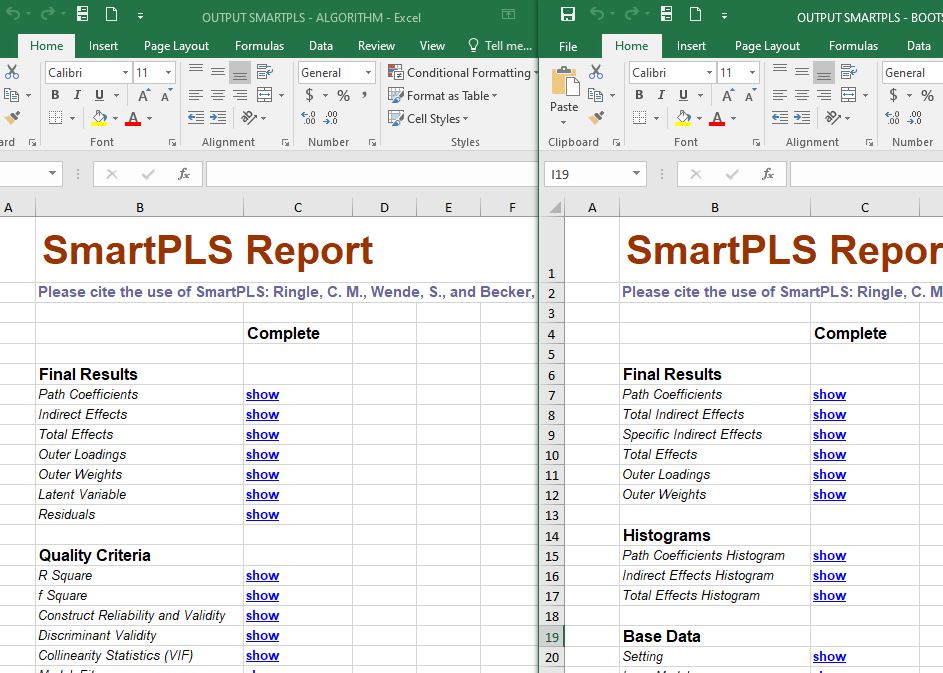
Task: Open the File menu in the right workbook
Action: coord(568,45)
